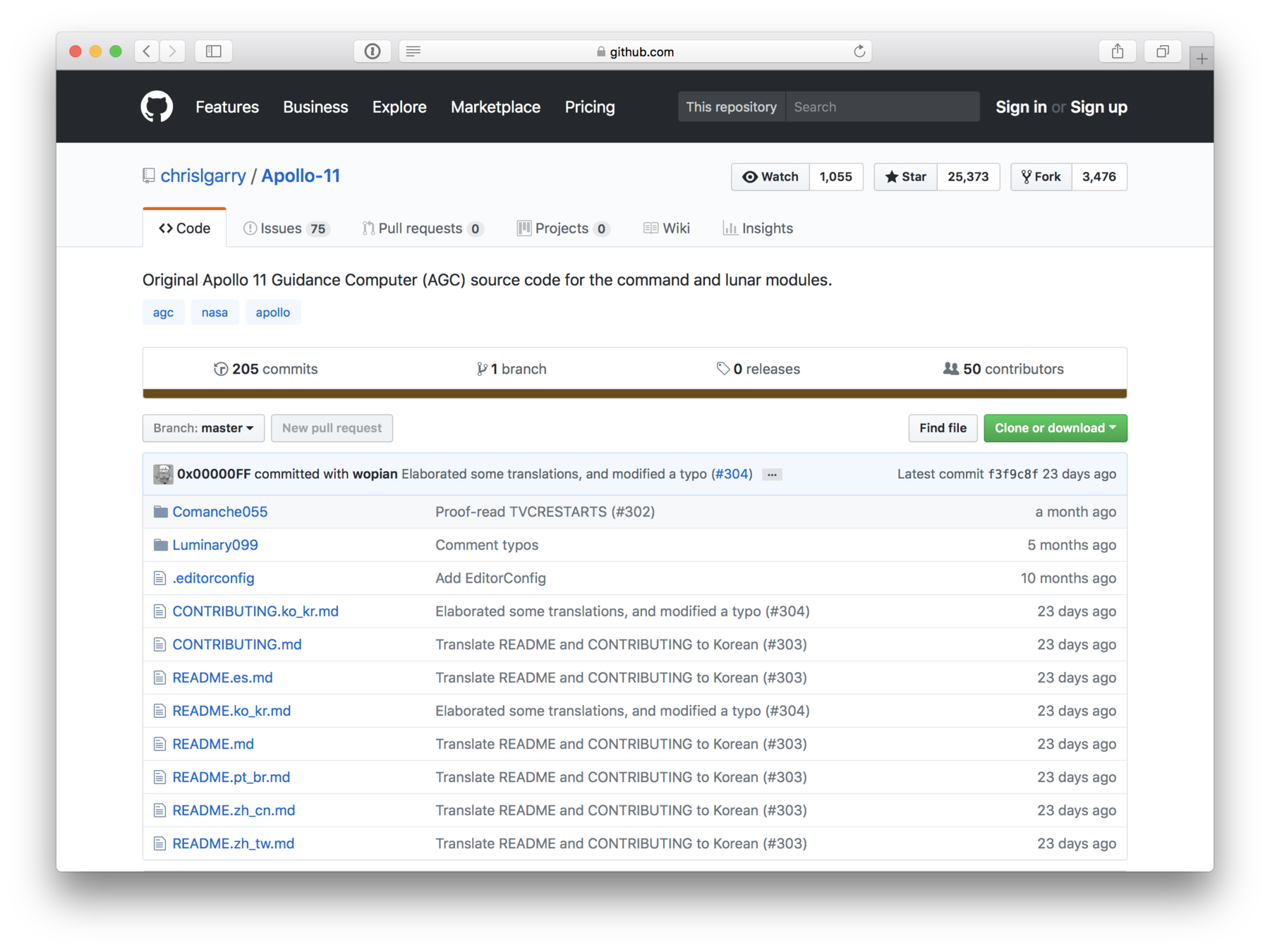The image size is (1270, 952).
Task: Go back with Safari back arrow
Action: [147, 51]
